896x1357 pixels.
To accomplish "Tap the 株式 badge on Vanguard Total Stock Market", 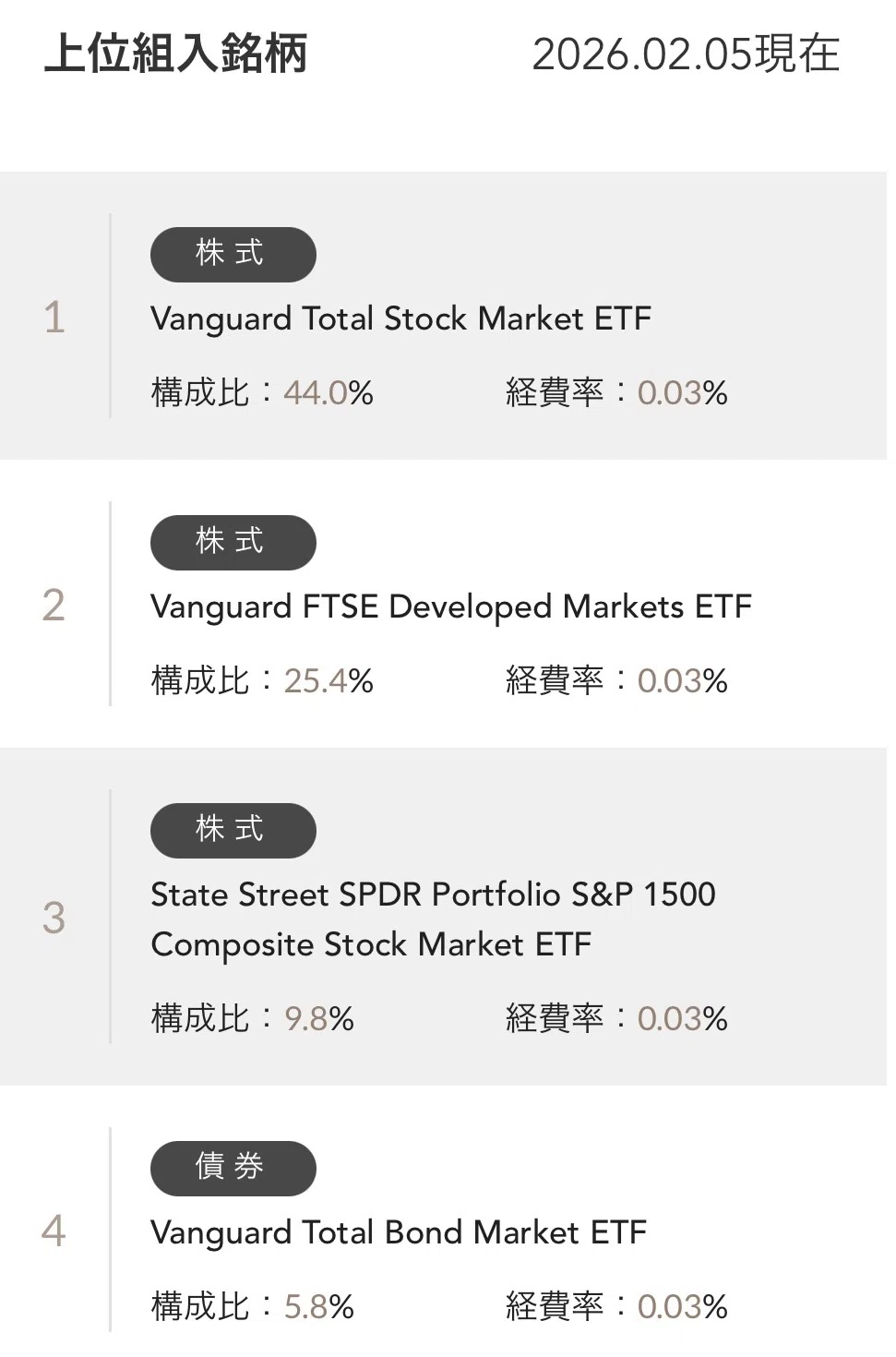I will click(233, 254).
